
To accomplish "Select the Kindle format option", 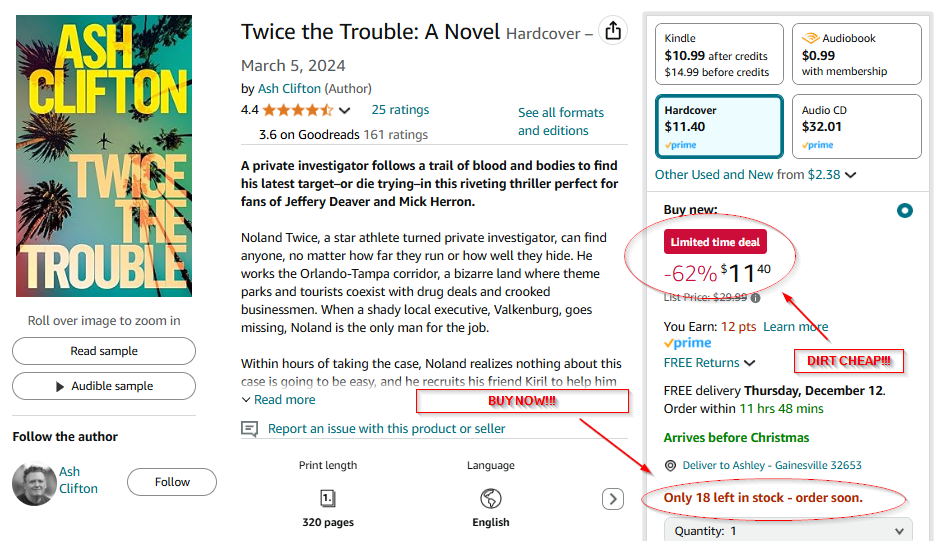I will pos(718,55).
